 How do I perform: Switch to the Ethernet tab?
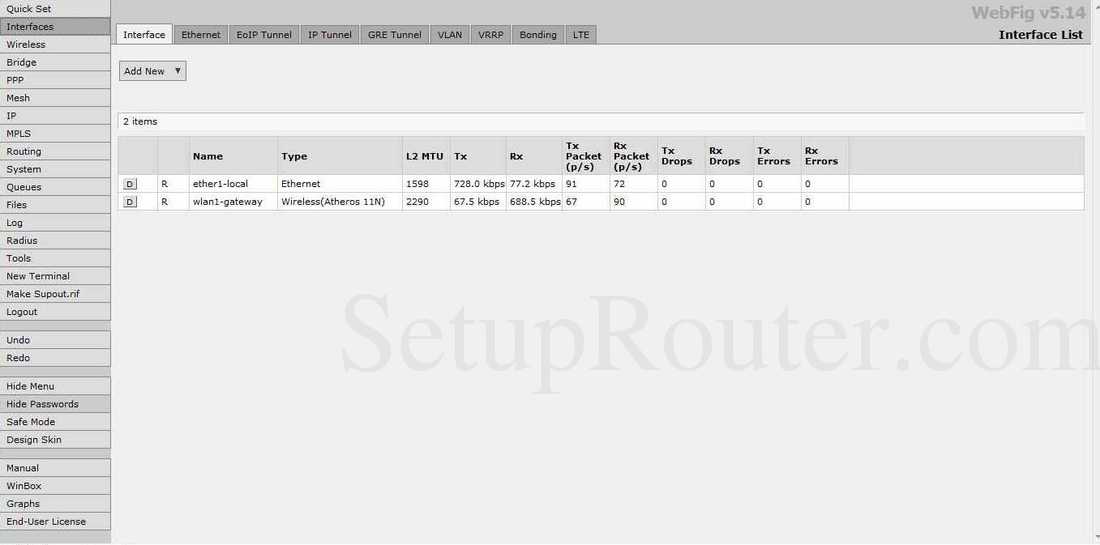(201, 34)
